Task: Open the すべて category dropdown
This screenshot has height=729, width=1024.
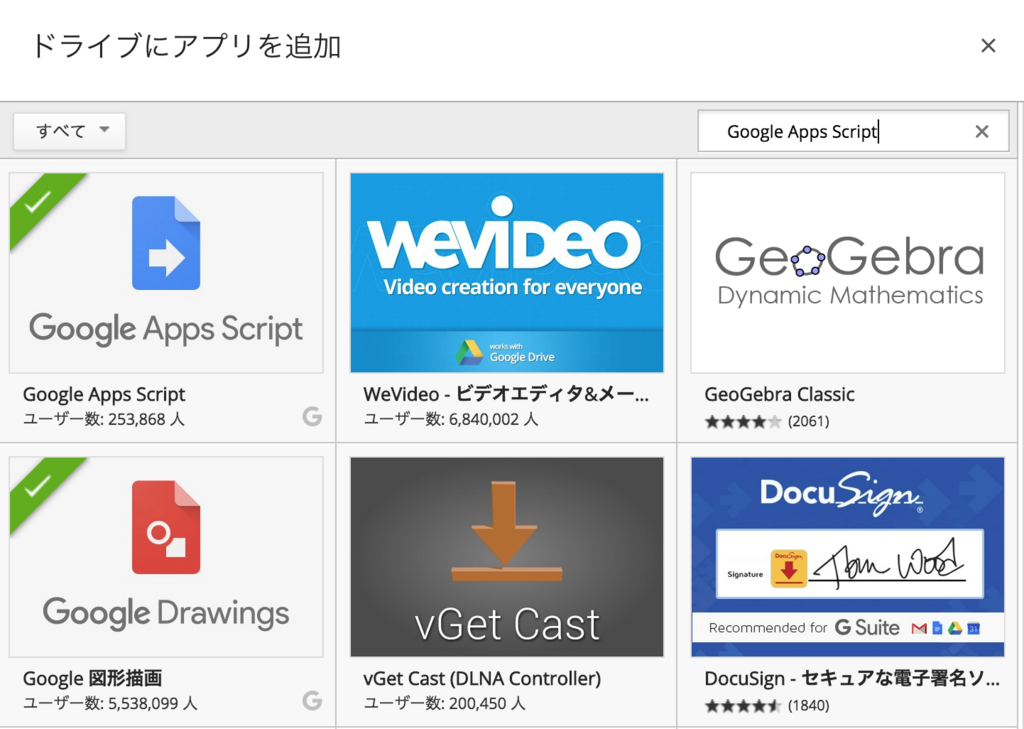Action: coord(69,131)
